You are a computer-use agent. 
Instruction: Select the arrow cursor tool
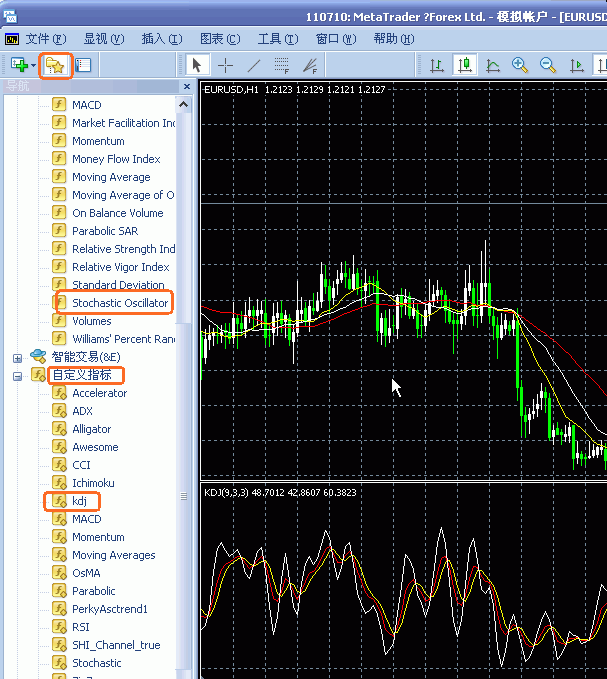point(197,65)
